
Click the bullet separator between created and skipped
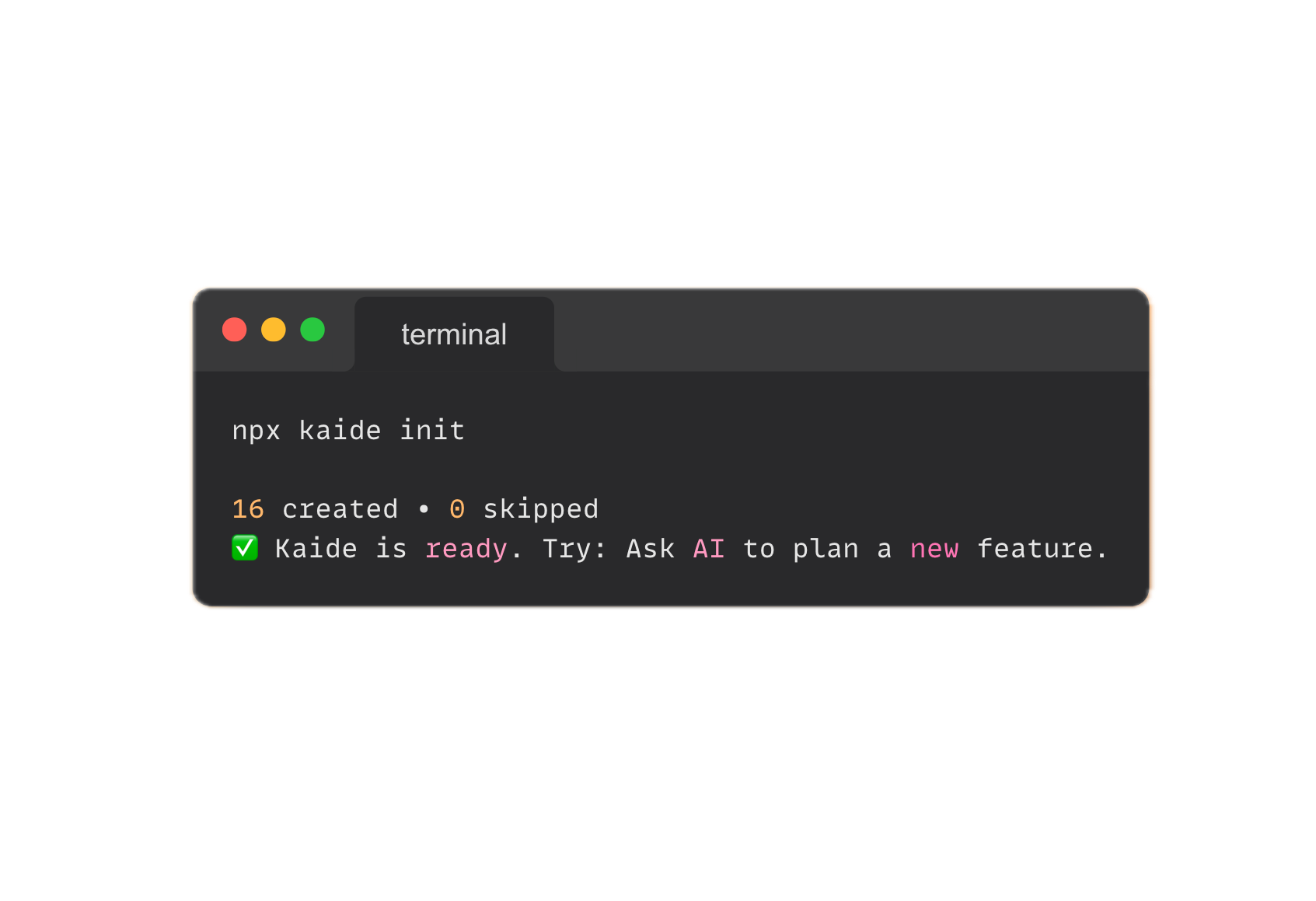424,509
